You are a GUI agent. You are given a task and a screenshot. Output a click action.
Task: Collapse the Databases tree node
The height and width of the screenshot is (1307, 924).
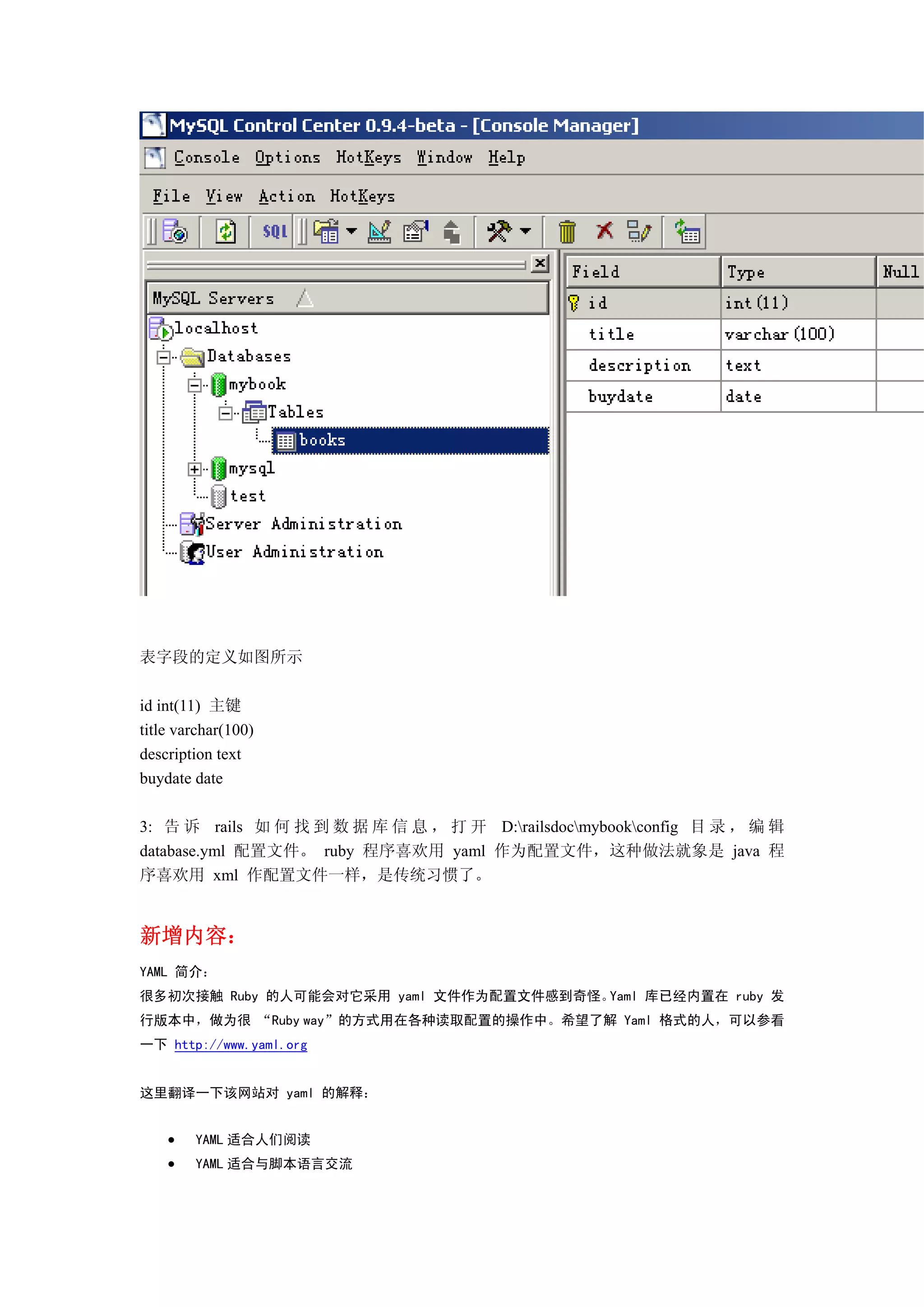coord(163,357)
